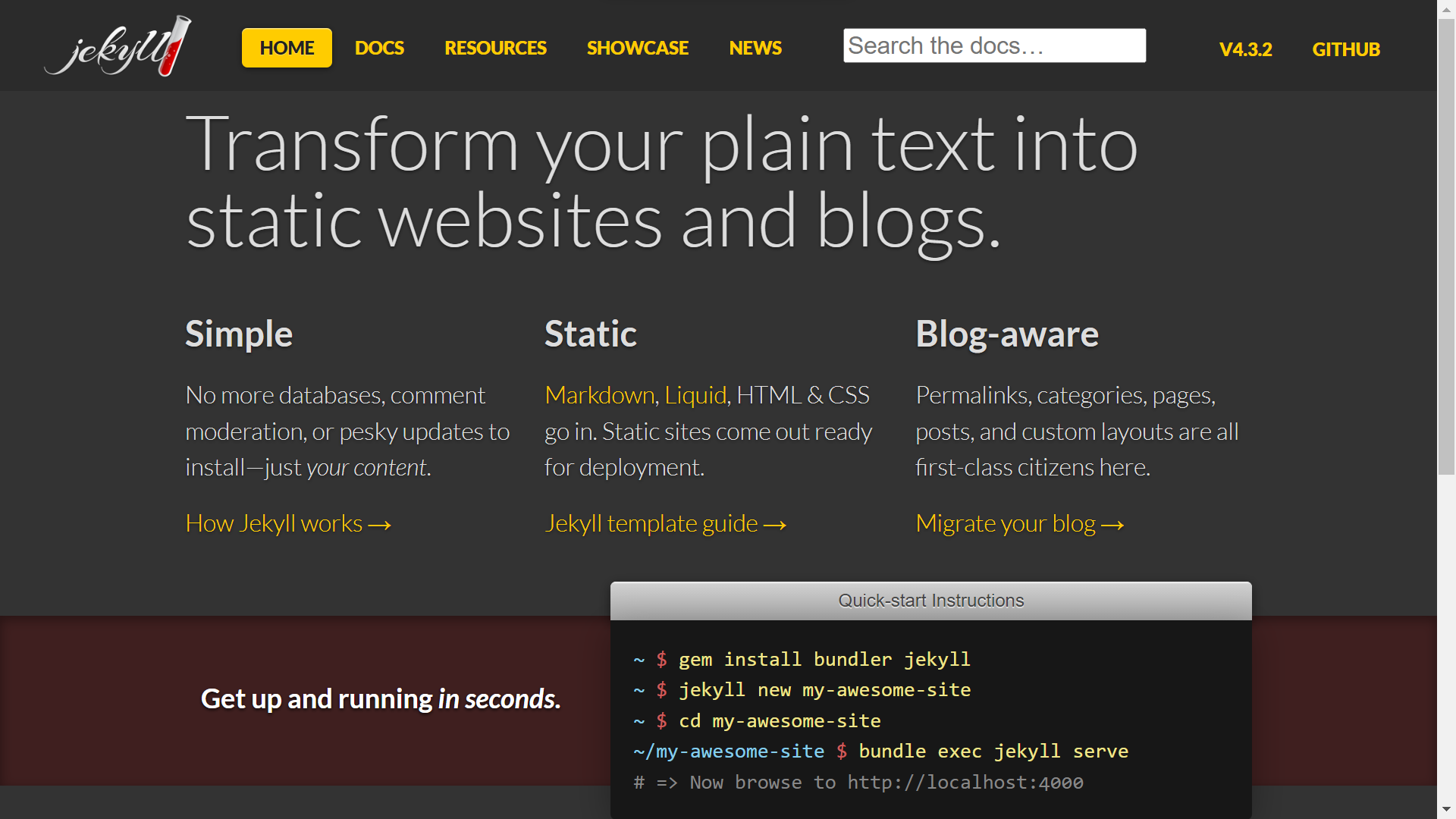Click the Quick-start Instructions title bar
1456x819 pixels.
tap(930, 601)
